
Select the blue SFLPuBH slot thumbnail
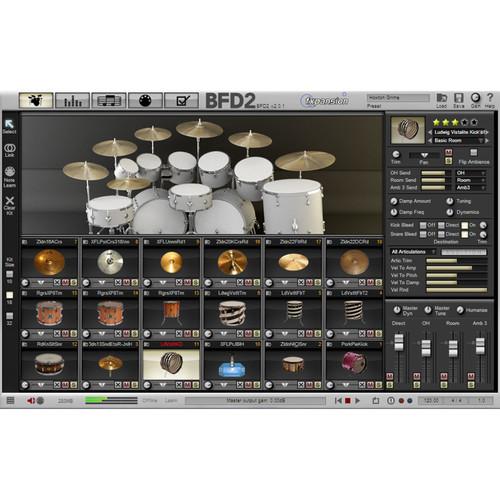pos(232,364)
